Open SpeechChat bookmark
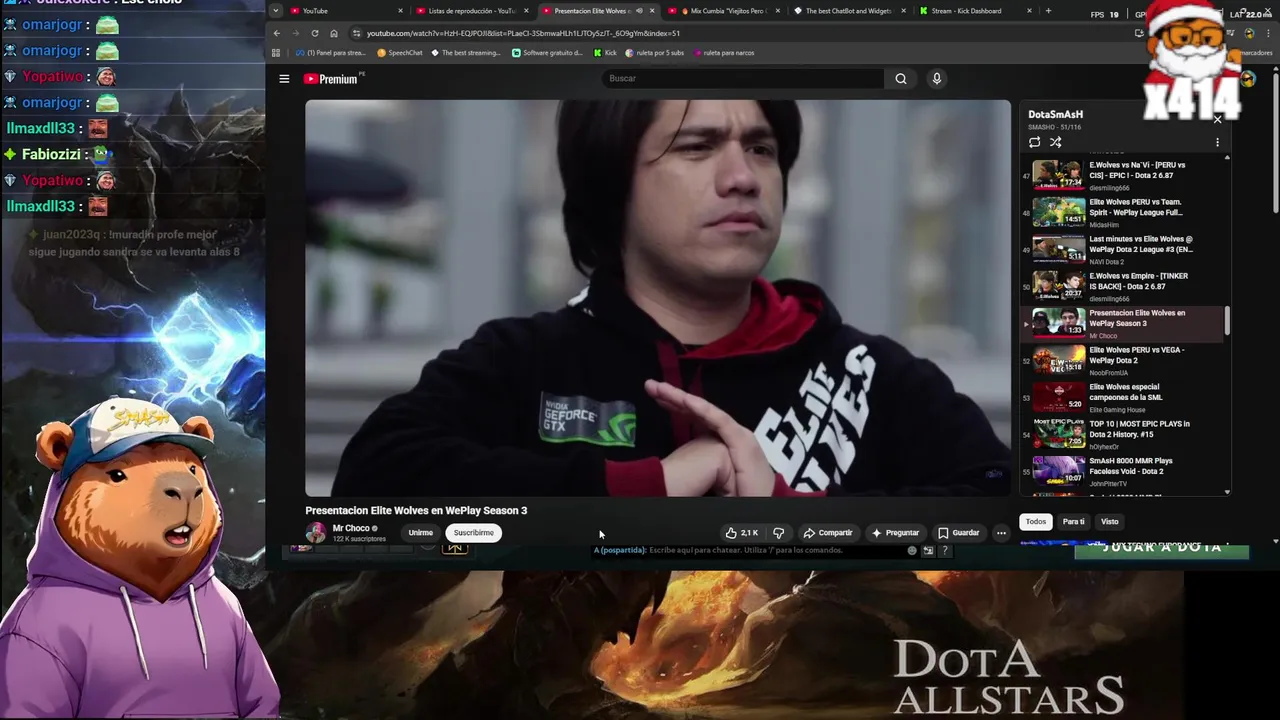This screenshot has height=720, width=1280. [x=400, y=53]
